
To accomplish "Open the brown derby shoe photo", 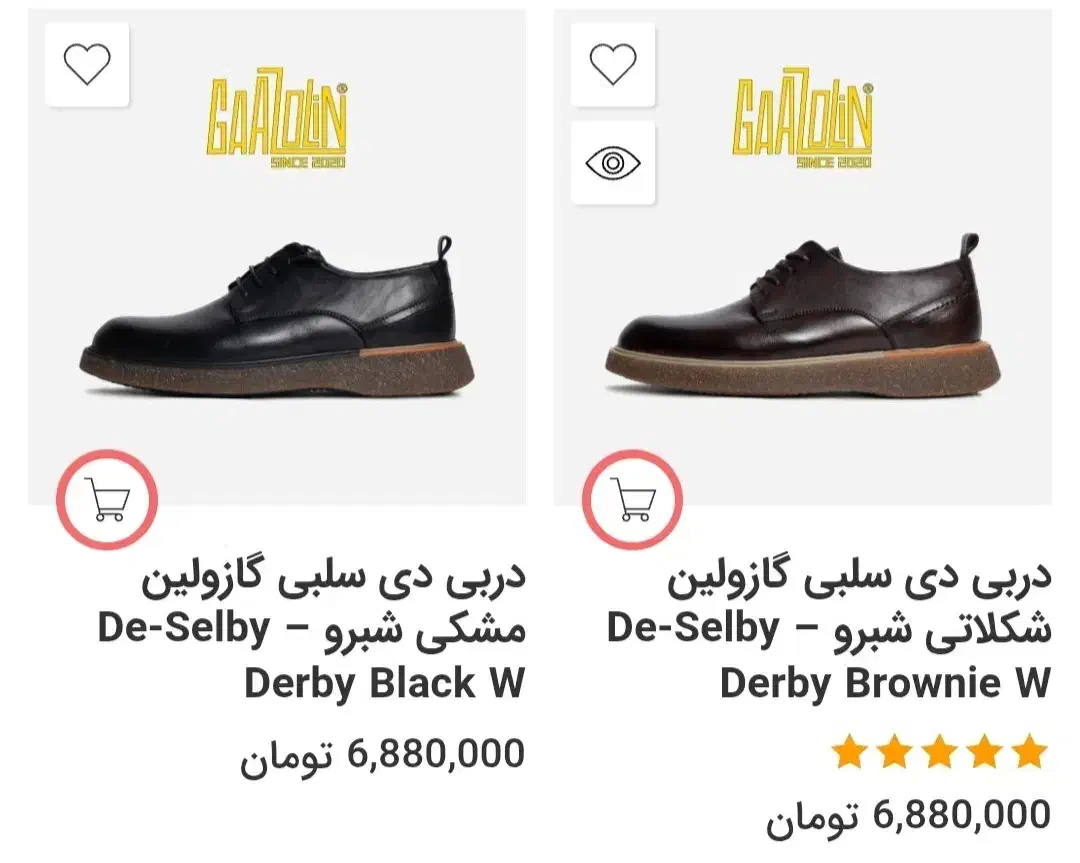I will coord(804,318).
